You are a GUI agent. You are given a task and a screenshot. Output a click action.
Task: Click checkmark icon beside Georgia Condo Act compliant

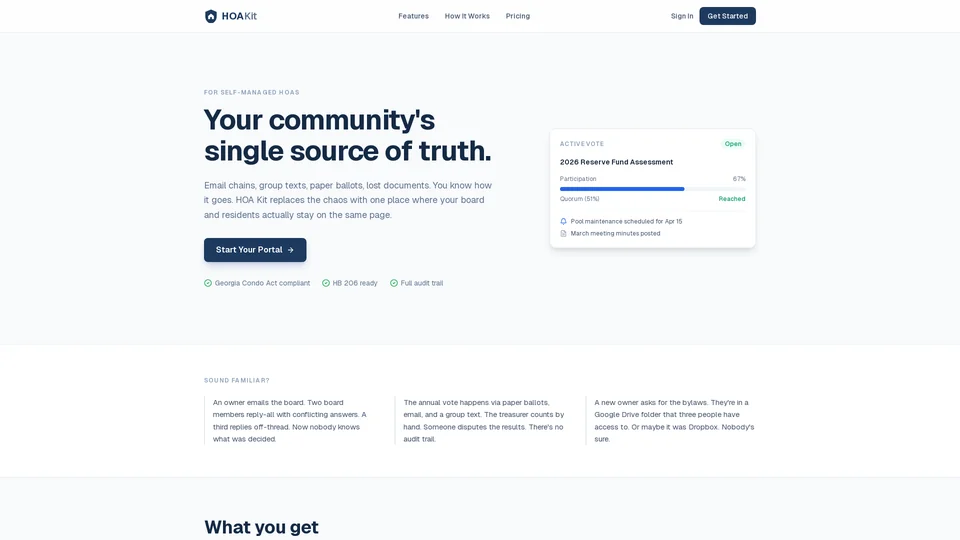(x=208, y=283)
